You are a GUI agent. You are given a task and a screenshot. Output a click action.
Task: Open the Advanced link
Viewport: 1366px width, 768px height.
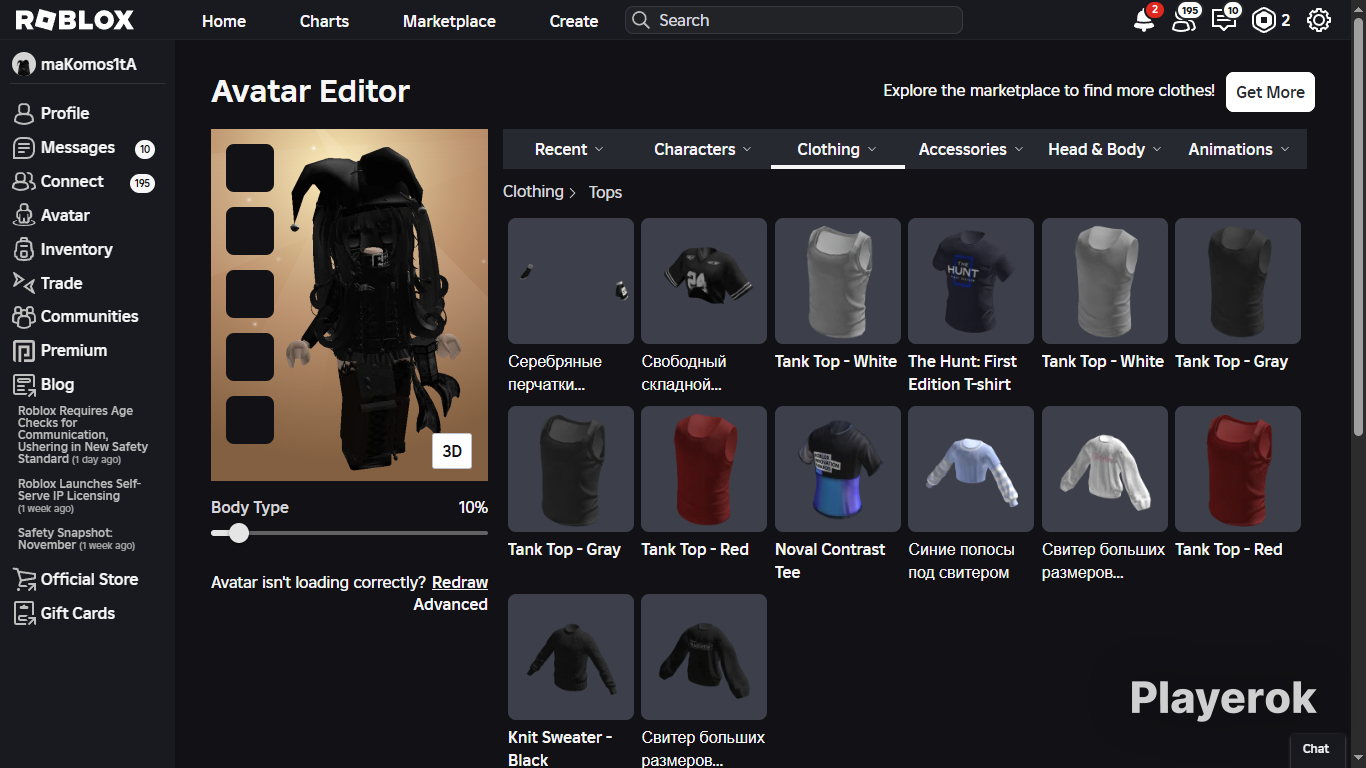[x=451, y=604]
